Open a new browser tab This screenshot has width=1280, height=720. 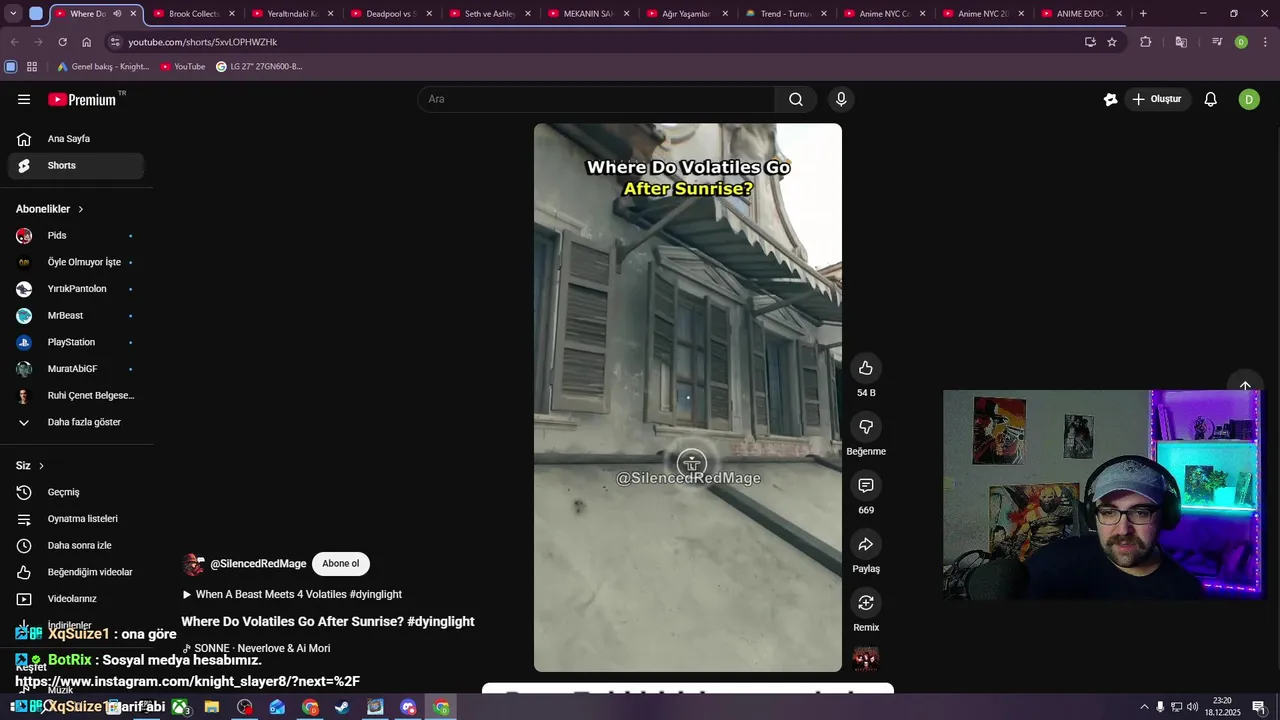1143,14
